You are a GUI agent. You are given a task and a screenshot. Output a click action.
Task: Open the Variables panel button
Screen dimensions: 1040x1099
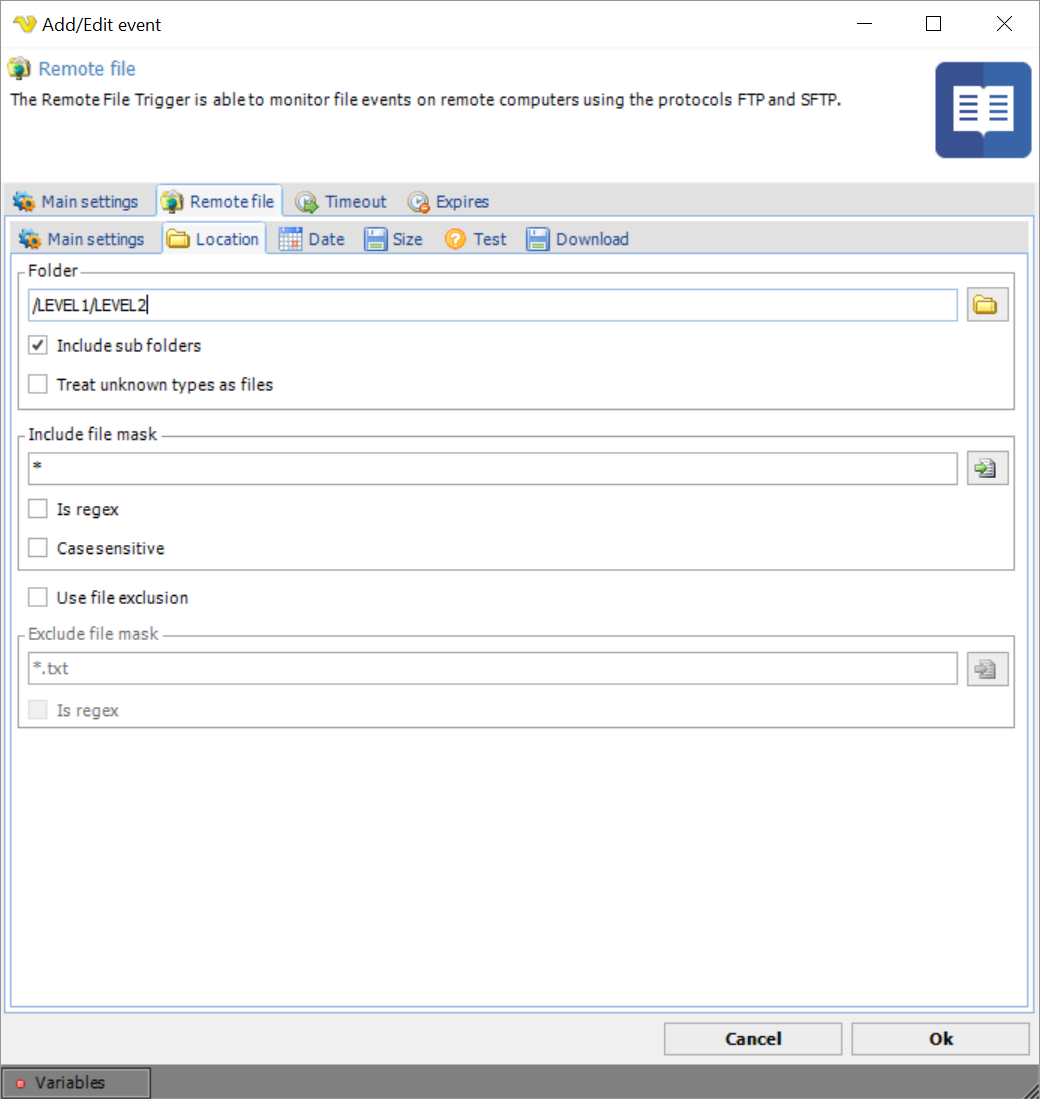point(76,1083)
